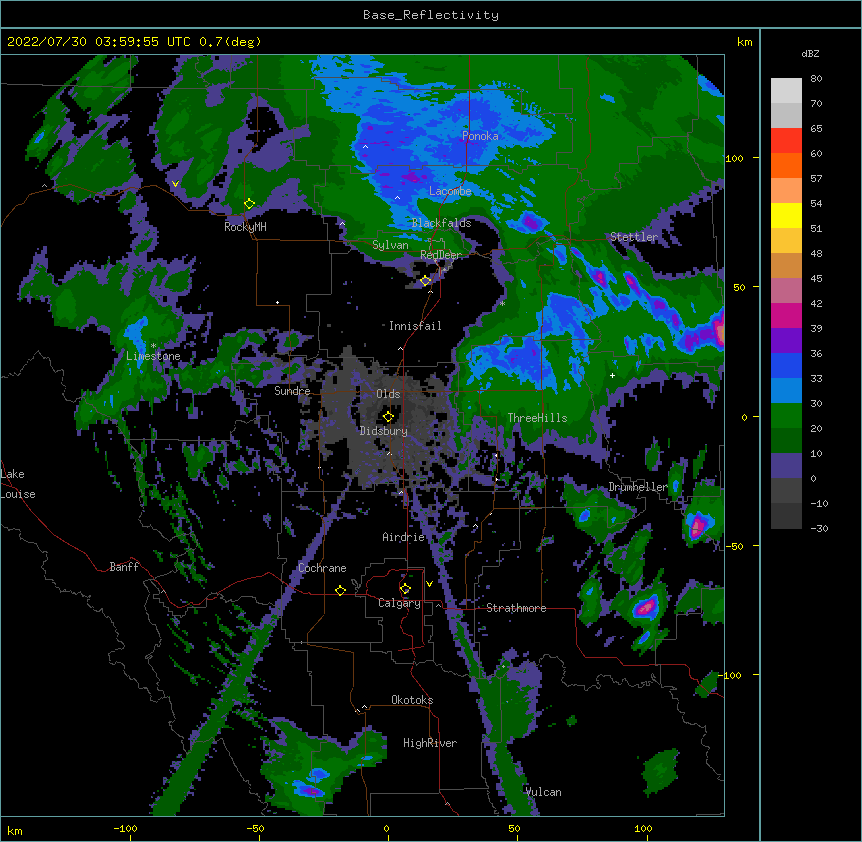Click the Olds label
Screen dimensions: 862x842
click(x=388, y=394)
